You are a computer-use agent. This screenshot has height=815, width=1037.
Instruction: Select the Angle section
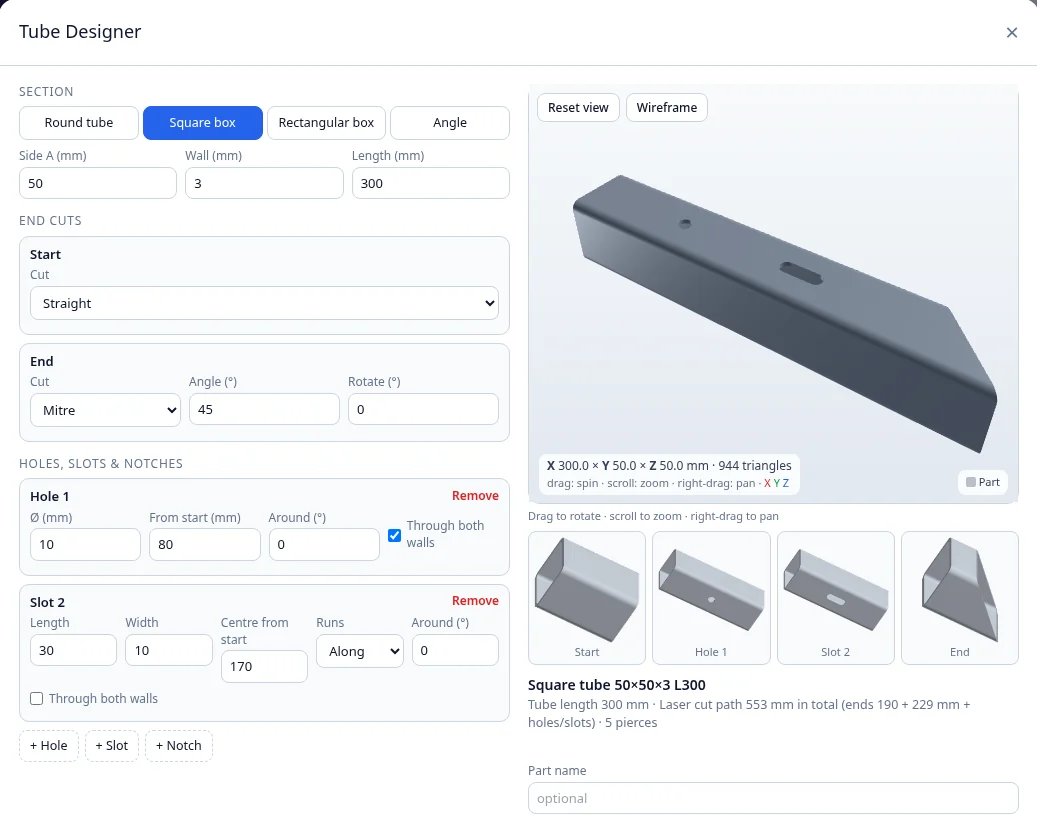(450, 123)
